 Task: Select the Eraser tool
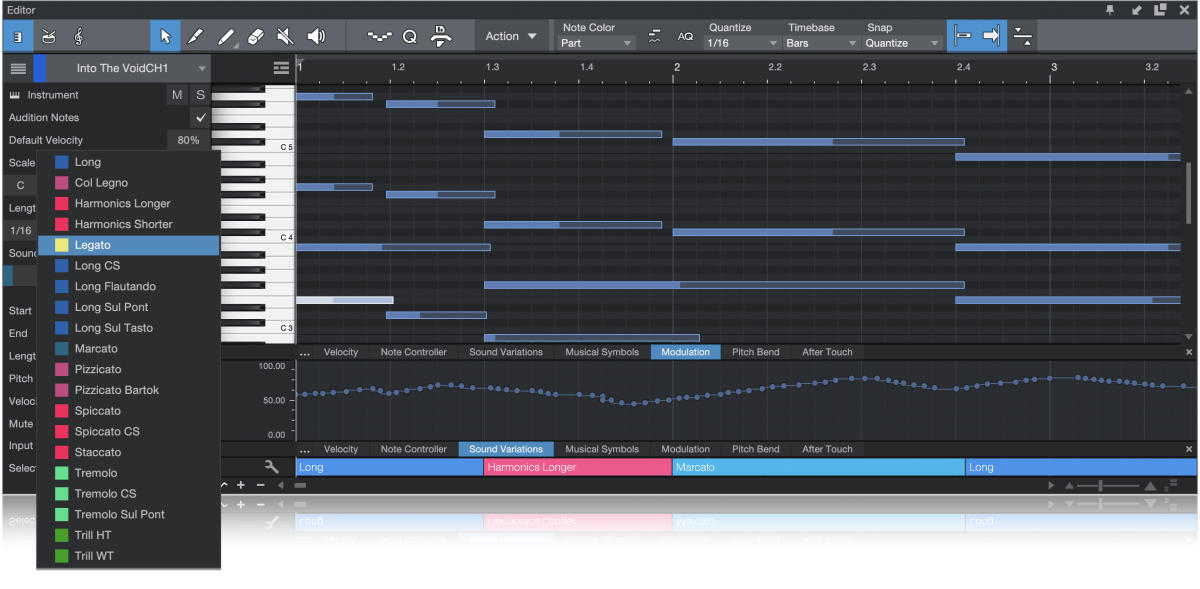click(x=255, y=36)
